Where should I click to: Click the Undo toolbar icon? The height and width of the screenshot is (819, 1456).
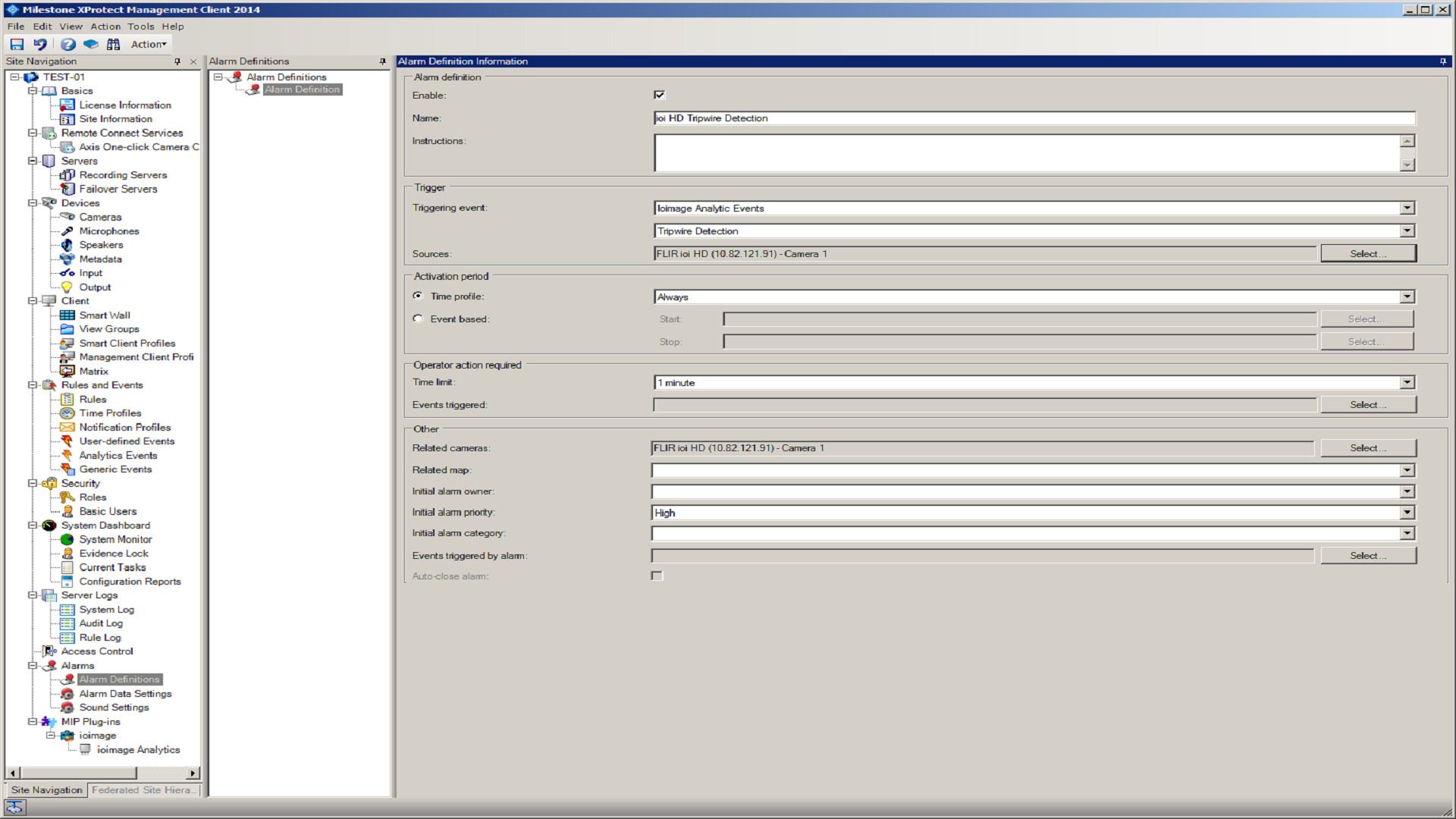click(40, 45)
